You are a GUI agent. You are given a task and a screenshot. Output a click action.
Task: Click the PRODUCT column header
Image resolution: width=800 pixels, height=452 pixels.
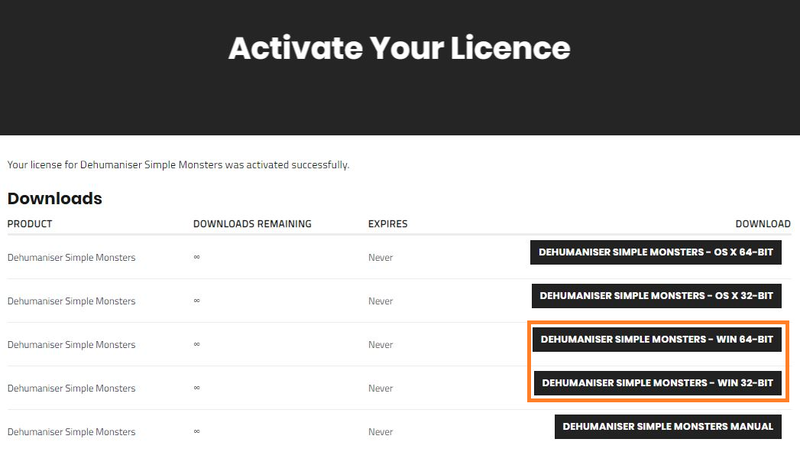click(x=29, y=224)
